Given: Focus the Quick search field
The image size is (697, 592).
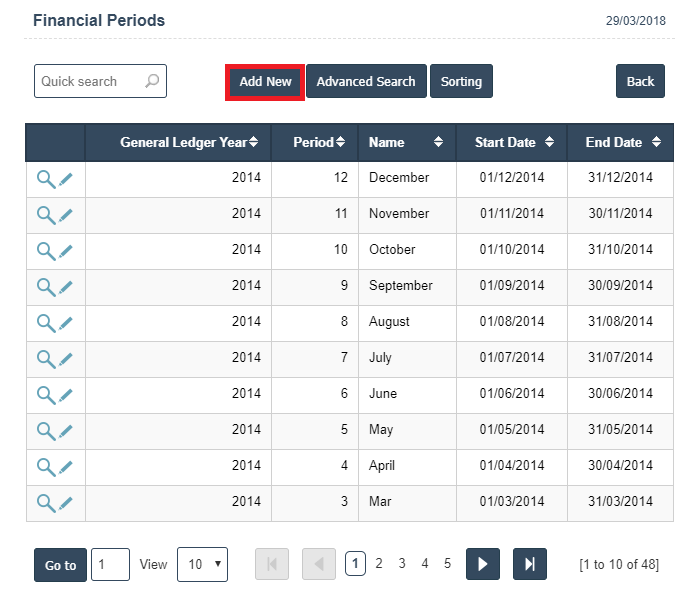Looking at the screenshot, I should pyautogui.click(x=100, y=81).
